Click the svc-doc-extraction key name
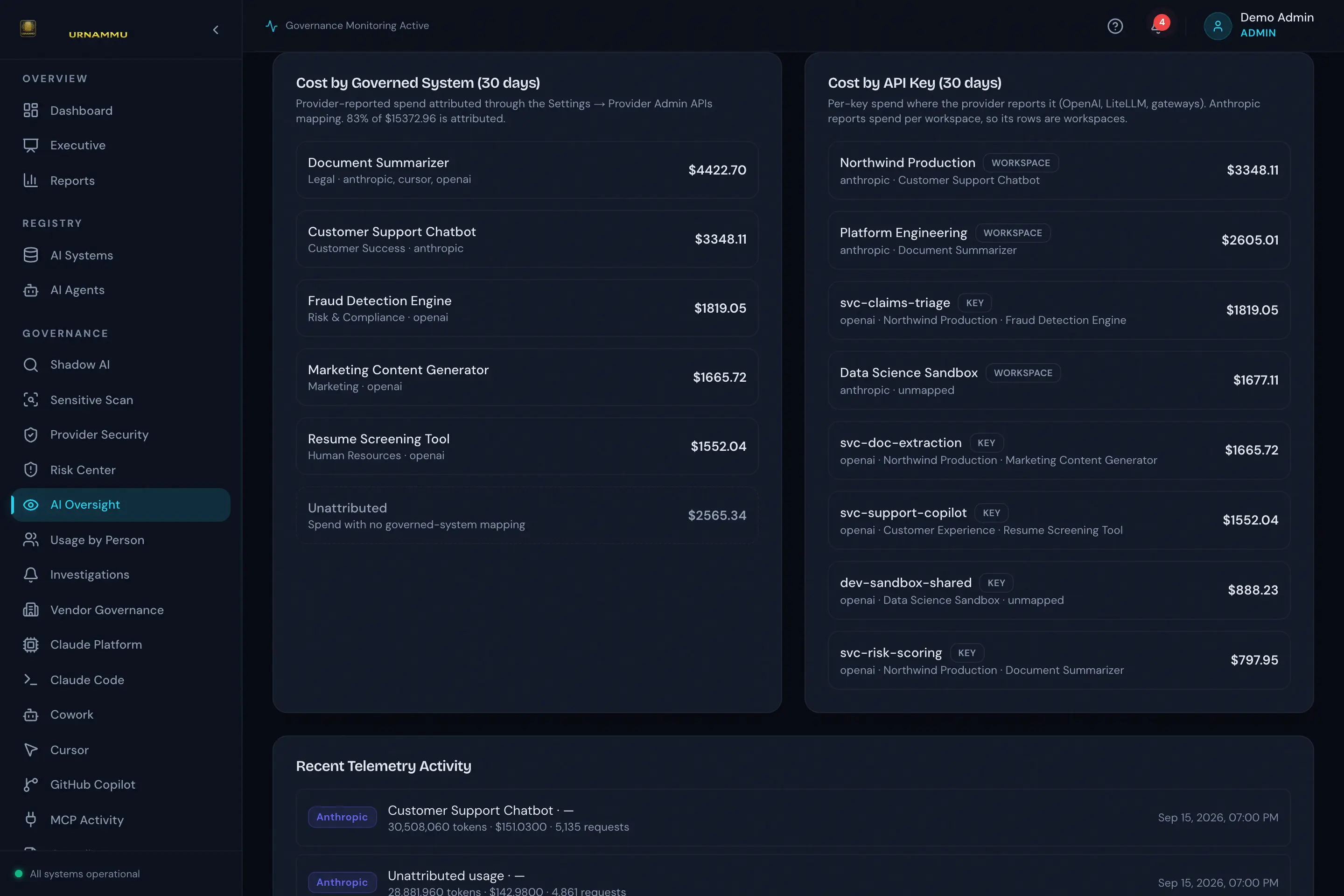 point(901,443)
